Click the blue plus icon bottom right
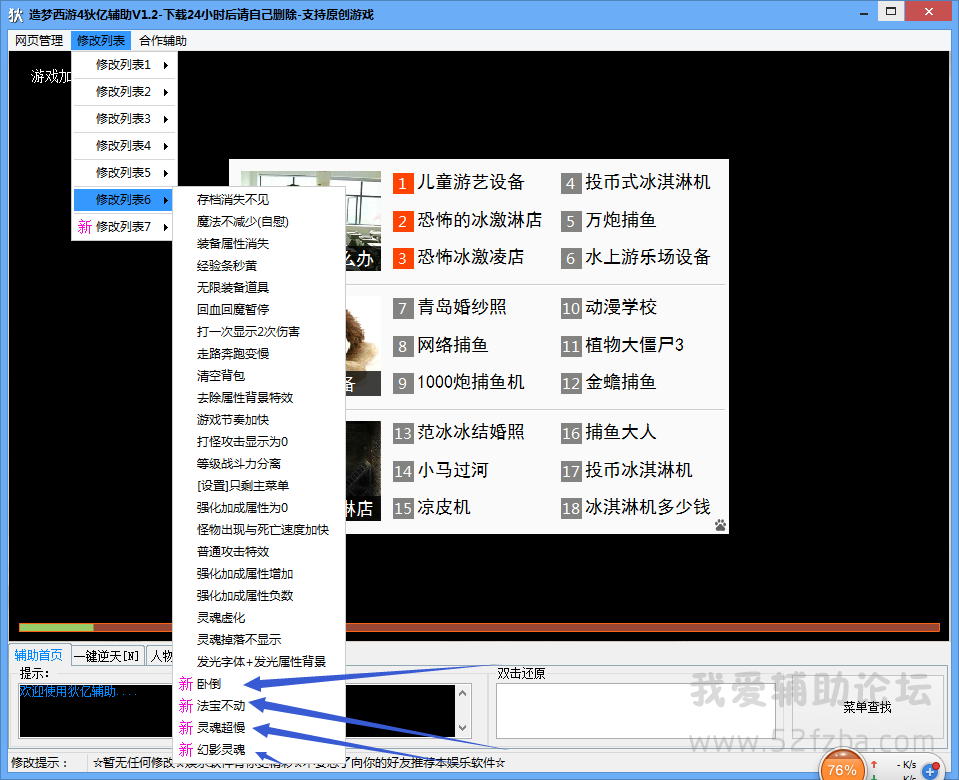Screen dimensions: 959x780 tap(930, 771)
